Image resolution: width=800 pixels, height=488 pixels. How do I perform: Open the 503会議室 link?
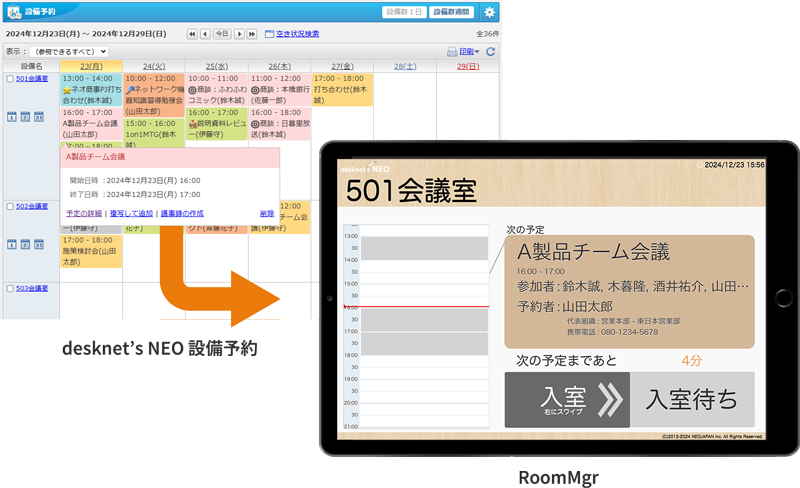32,288
